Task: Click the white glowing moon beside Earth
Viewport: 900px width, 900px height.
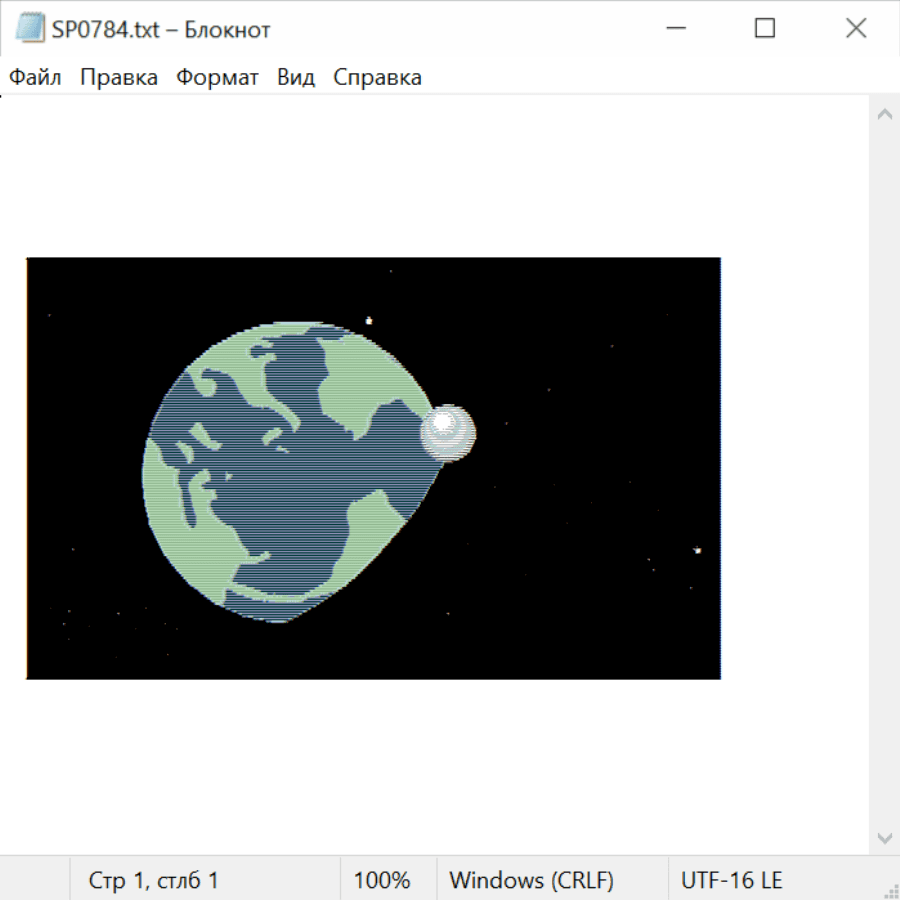Action: coord(447,432)
